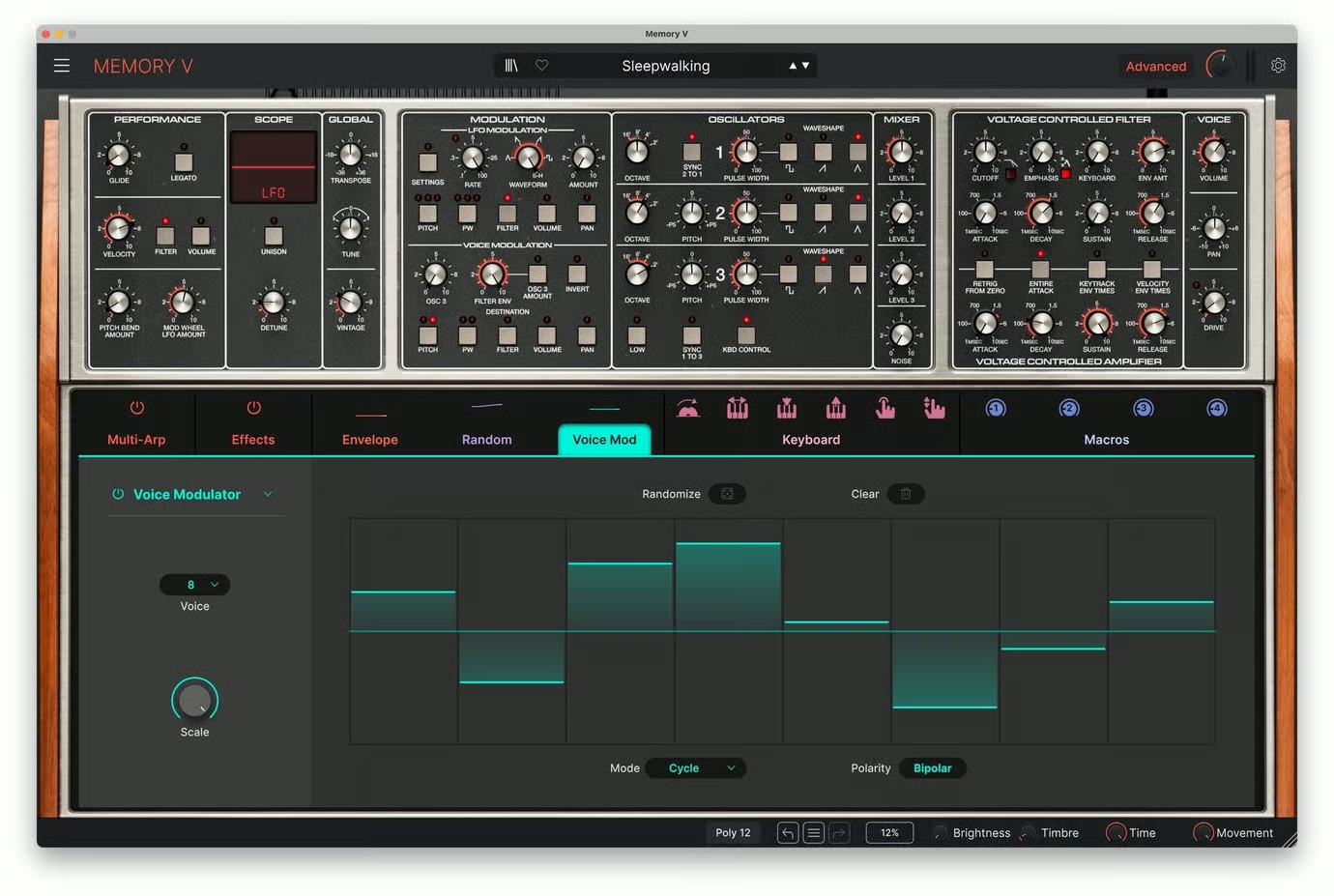Image resolution: width=1334 pixels, height=896 pixels.
Task: Select the next preset down arrow
Action: pos(805,66)
